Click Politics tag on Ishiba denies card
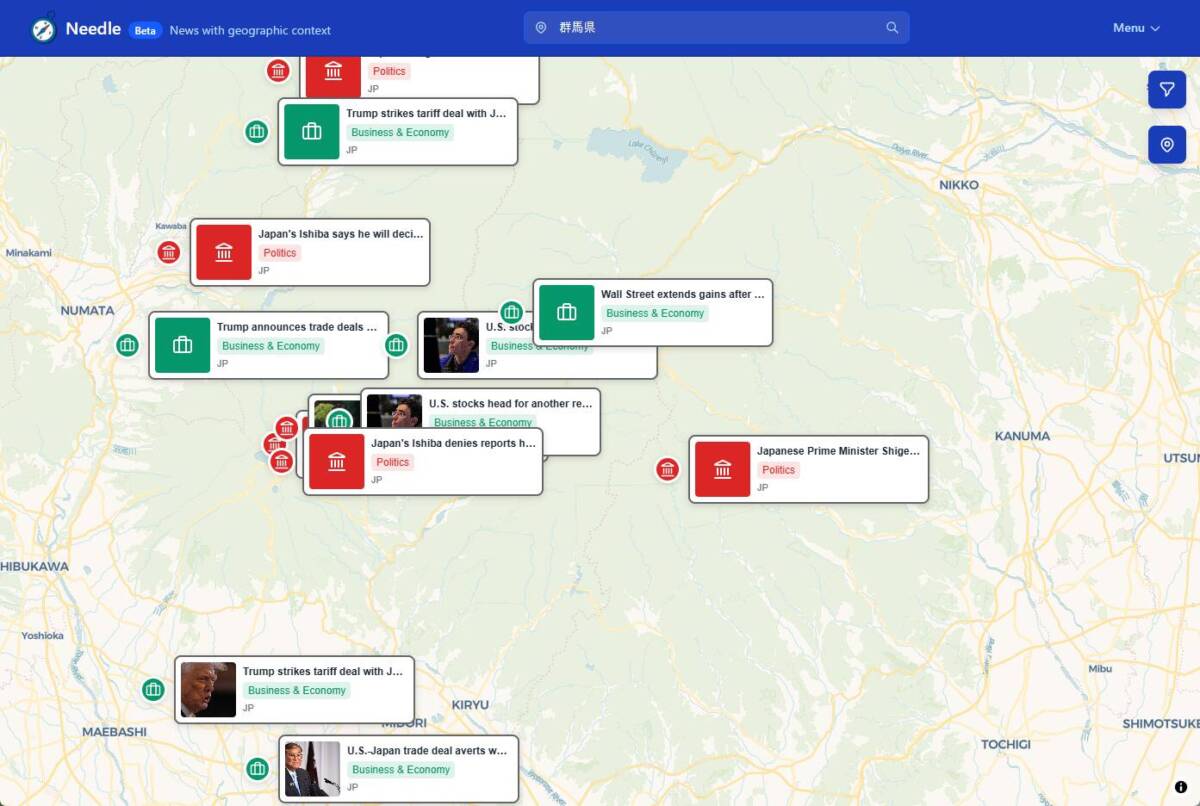 (x=392, y=462)
